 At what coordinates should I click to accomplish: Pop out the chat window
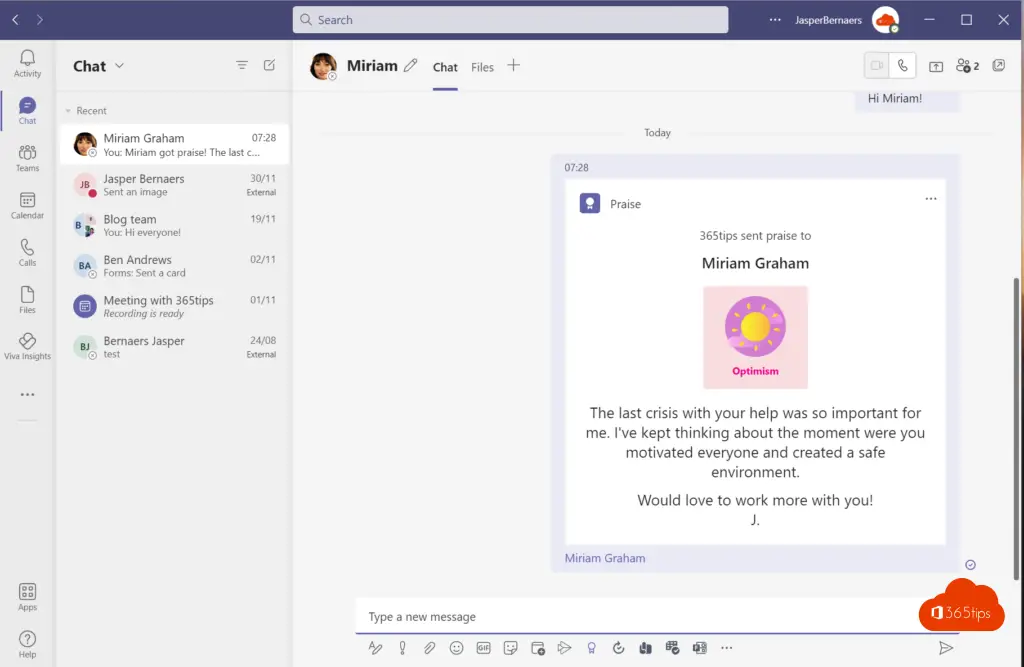[999, 65]
